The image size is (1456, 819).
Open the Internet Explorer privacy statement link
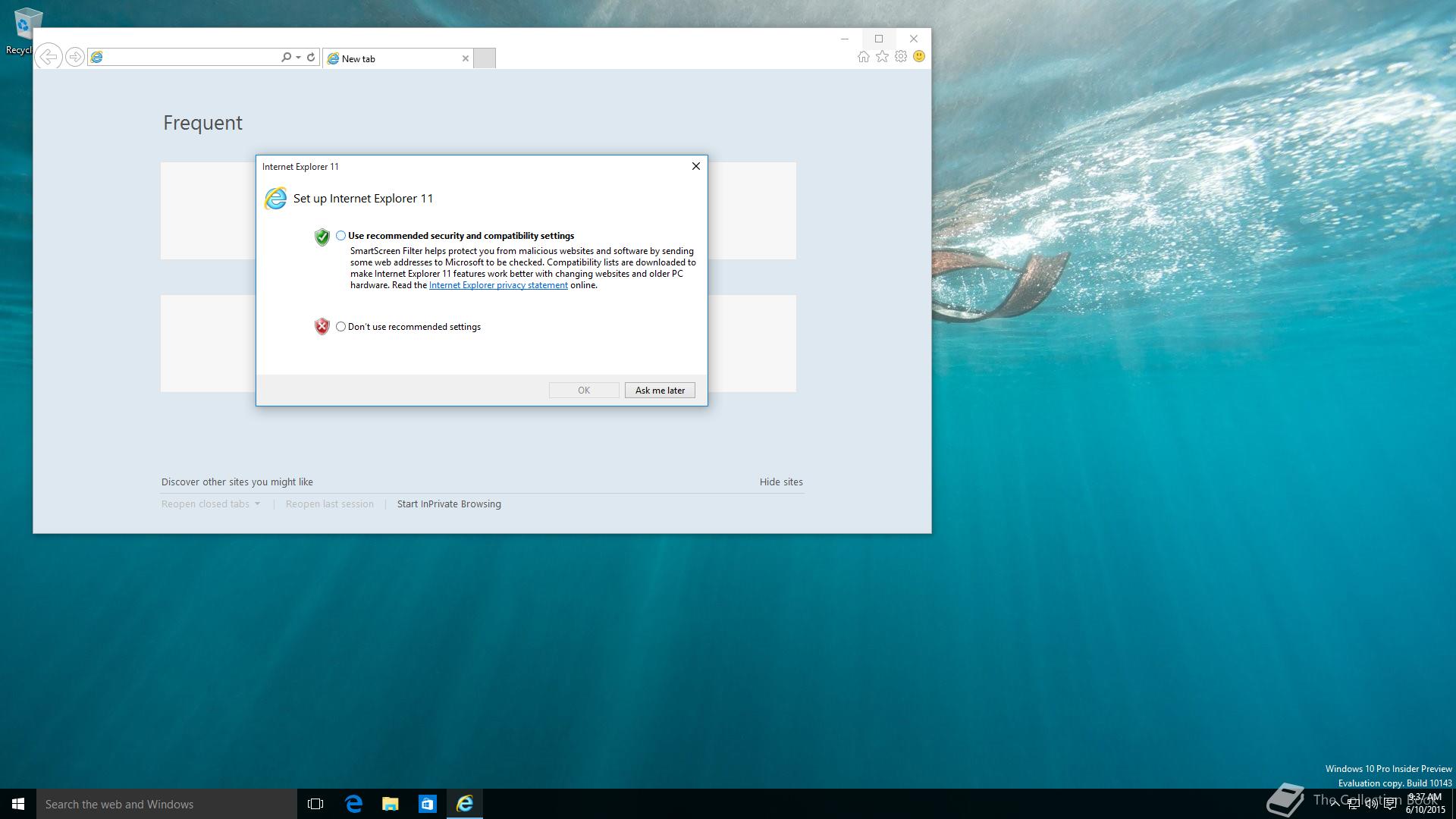[x=498, y=285]
